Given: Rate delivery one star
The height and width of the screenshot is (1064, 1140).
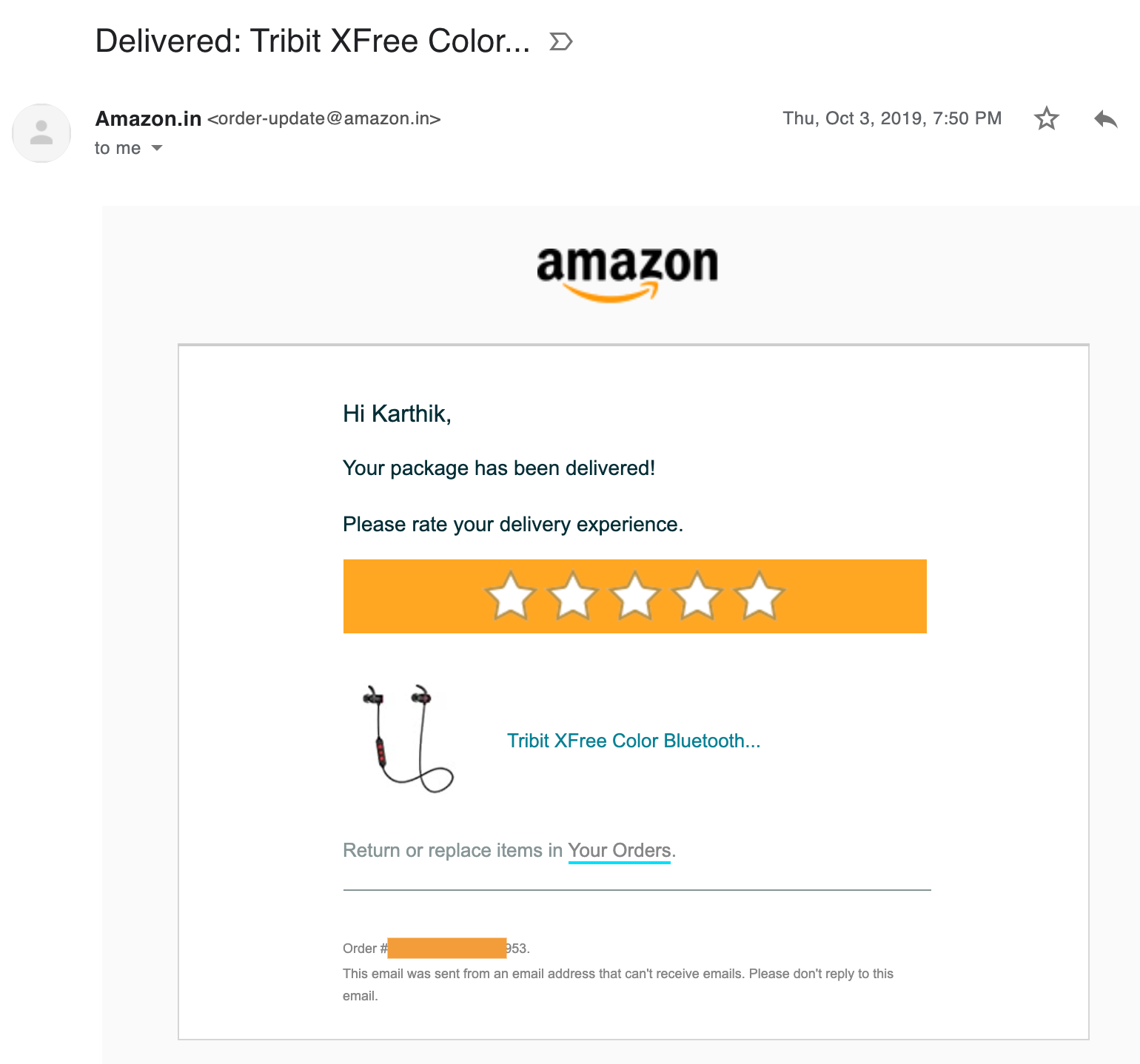Looking at the screenshot, I should 510,596.
